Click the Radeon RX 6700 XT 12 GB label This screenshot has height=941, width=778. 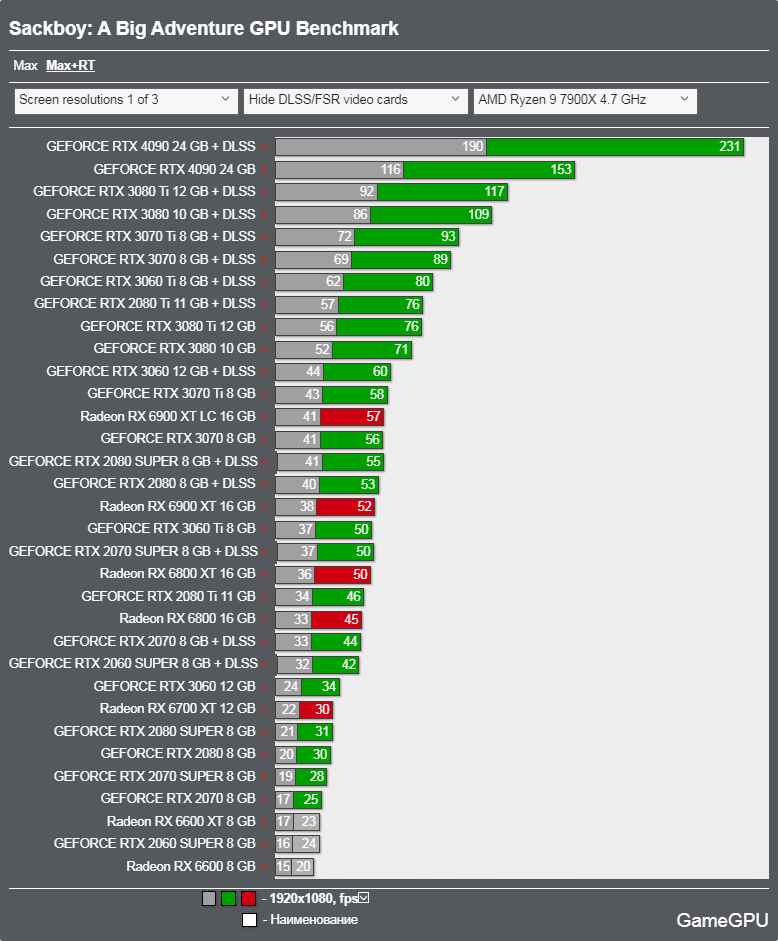pyautogui.click(x=178, y=709)
